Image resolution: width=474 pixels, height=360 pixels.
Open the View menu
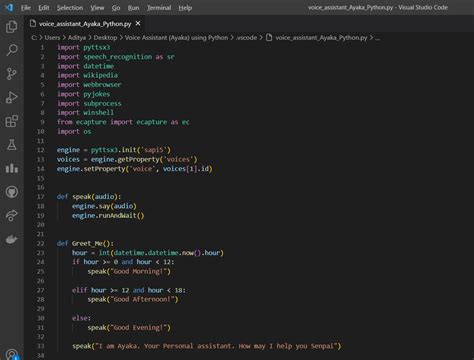(97, 8)
